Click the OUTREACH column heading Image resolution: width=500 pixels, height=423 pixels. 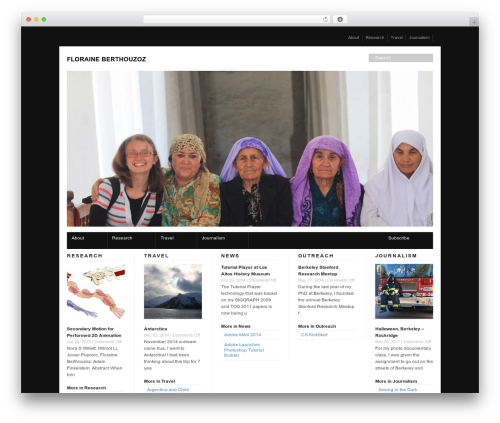[x=316, y=256]
